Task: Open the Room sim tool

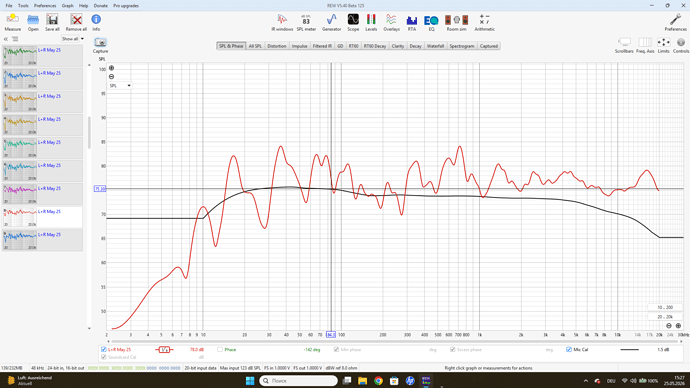Action: click(456, 22)
